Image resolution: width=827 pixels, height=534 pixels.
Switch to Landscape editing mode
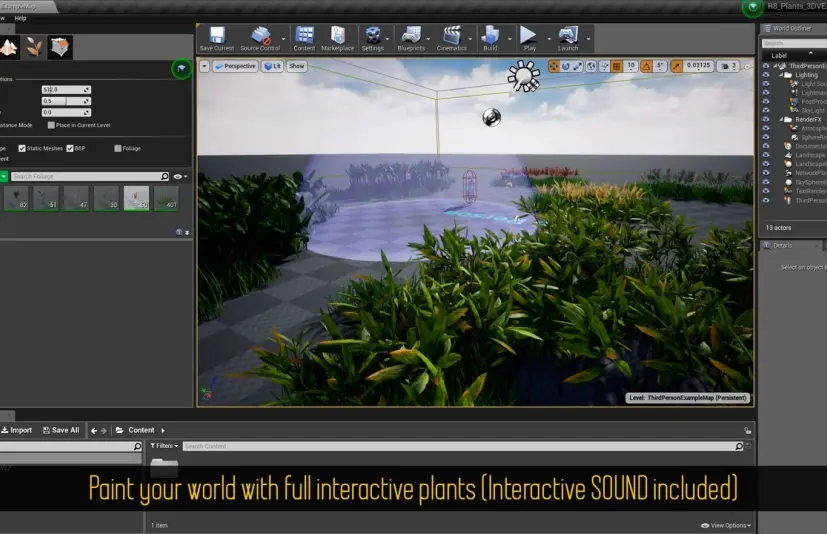[8, 47]
